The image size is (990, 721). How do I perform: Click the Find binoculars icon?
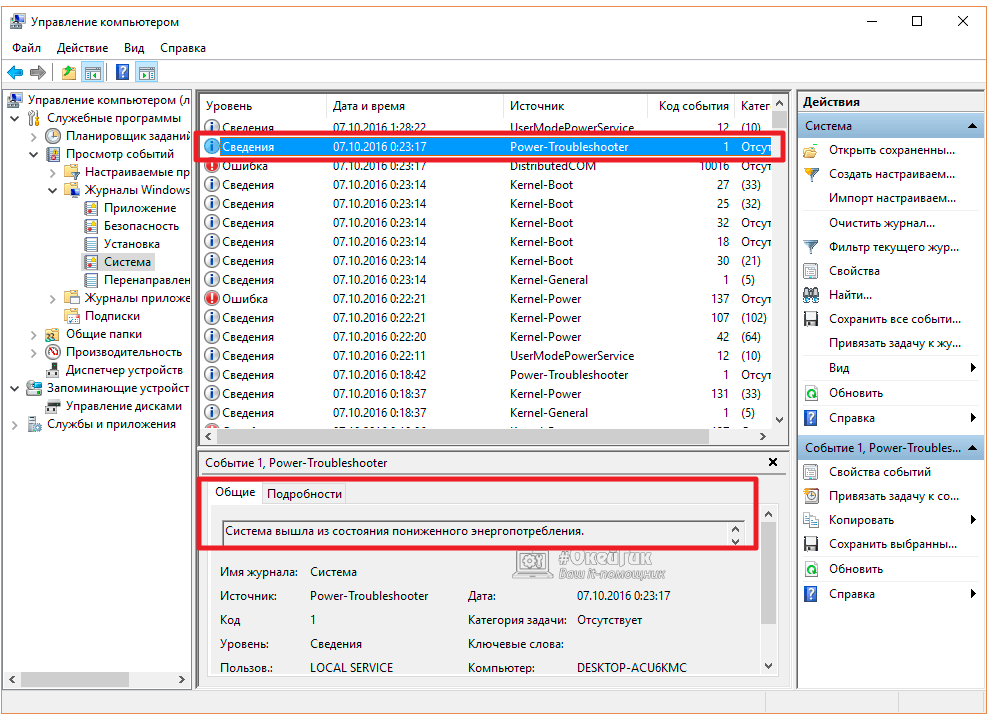pyautogui.click(x=812, y=295)
